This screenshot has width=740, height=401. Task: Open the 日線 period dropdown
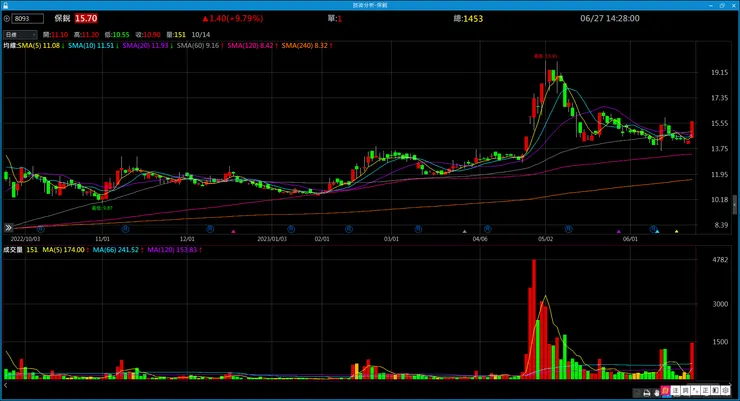20,34
